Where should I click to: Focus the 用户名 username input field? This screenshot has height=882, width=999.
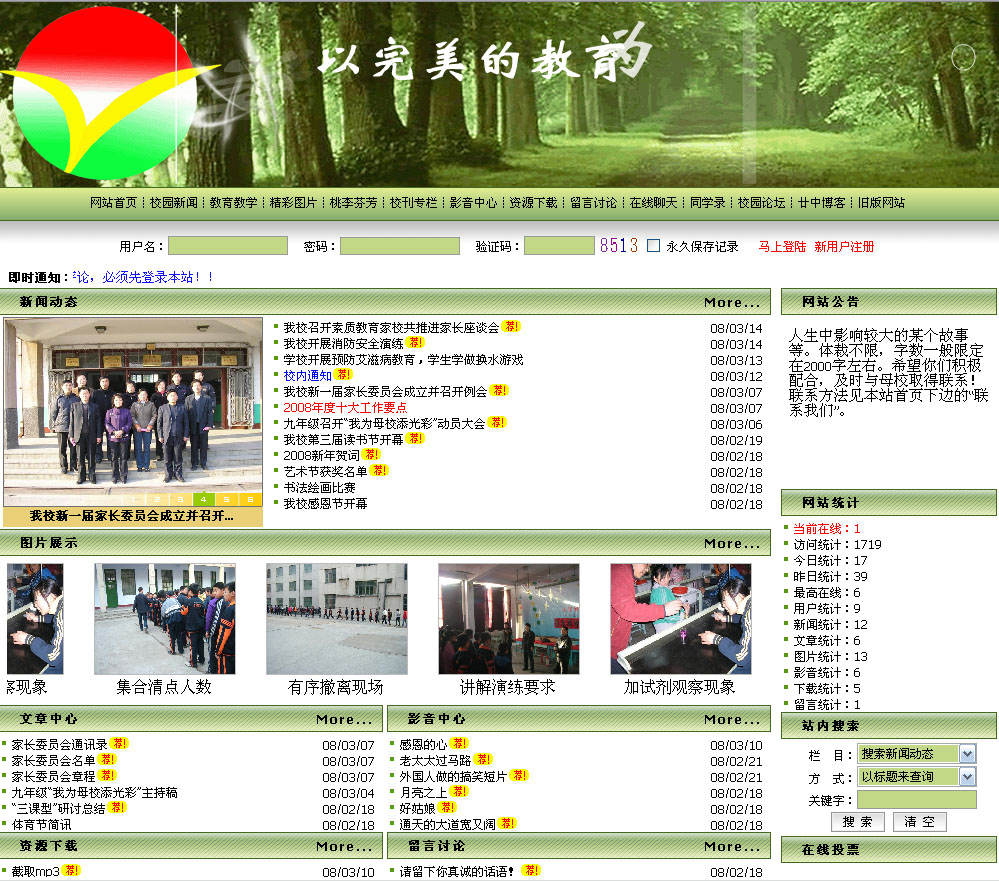(x=228, y=246)
